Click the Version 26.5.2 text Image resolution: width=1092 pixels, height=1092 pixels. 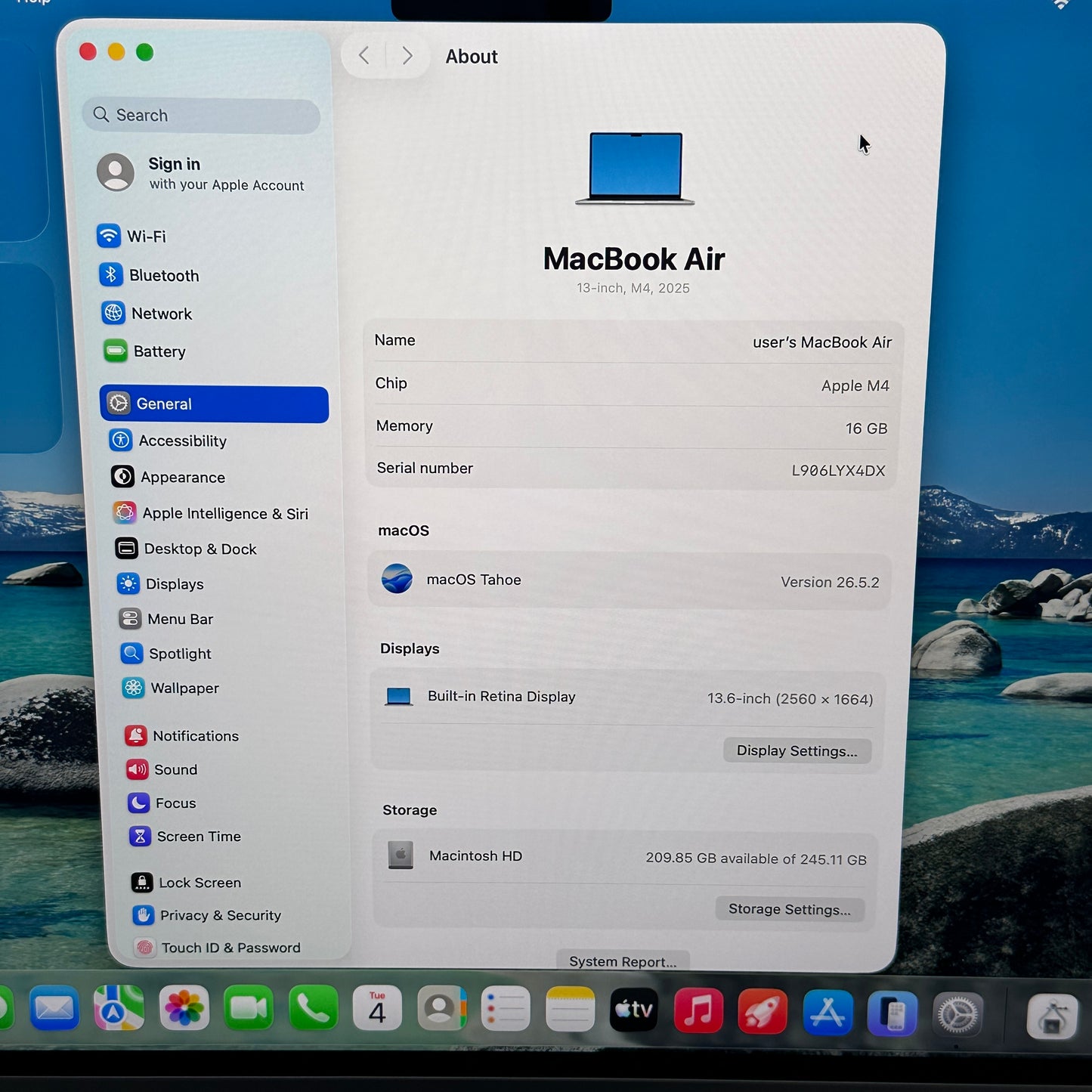pos(830,583)
